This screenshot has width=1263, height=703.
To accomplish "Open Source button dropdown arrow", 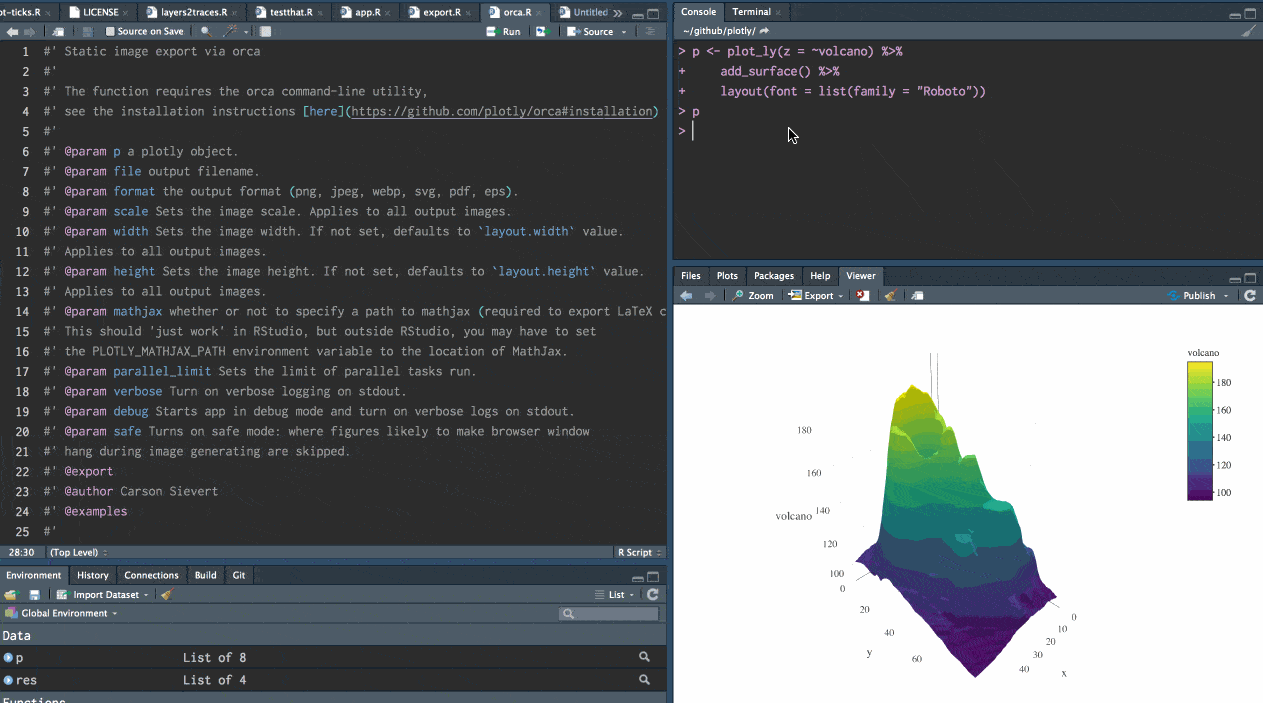I will [x=624, y=32].
